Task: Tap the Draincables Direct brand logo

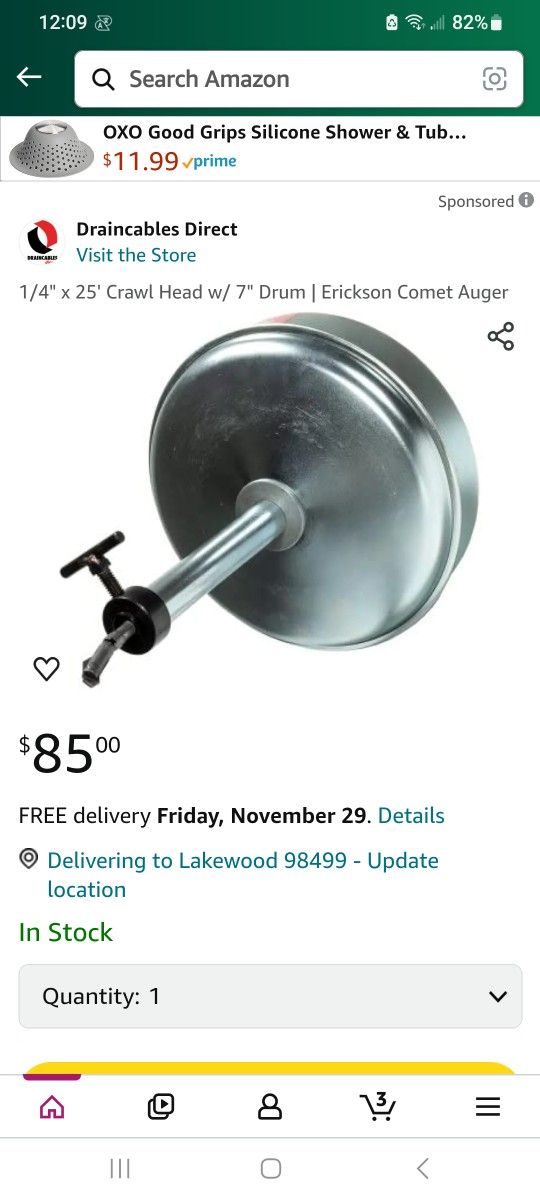Action: coord(42,241)
